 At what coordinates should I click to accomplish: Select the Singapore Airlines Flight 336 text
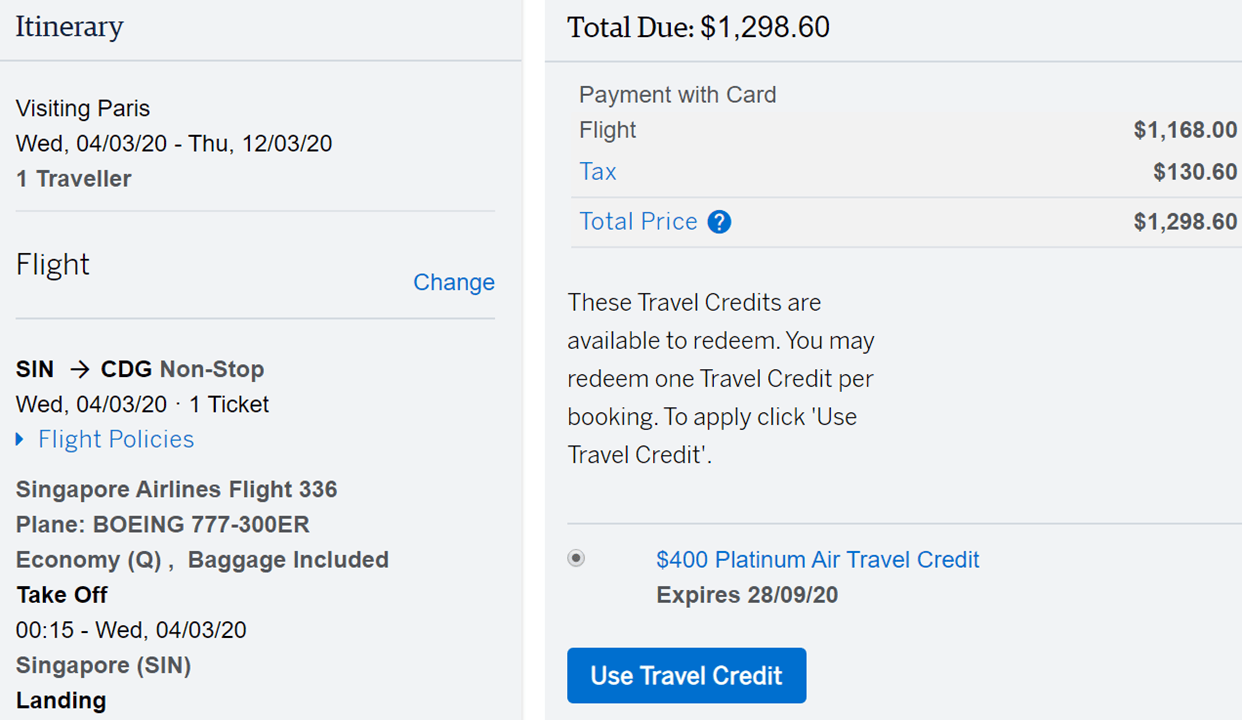176,490
